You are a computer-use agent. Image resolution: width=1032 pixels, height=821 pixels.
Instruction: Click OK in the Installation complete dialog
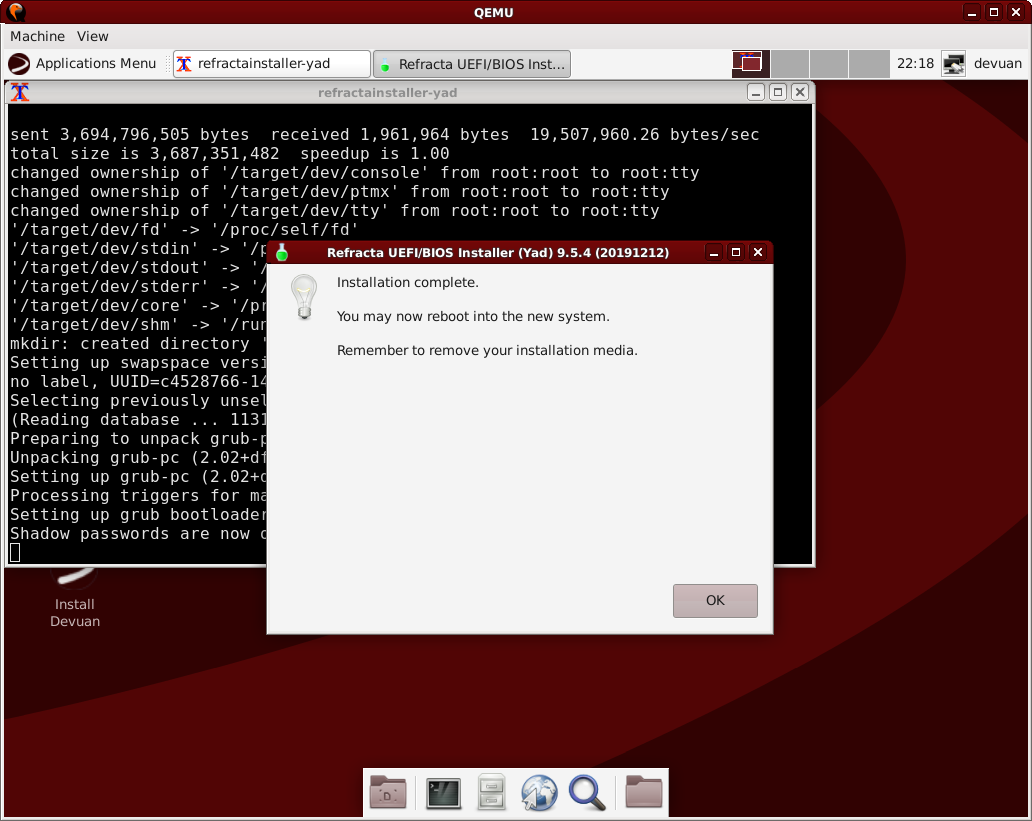point(715,600)
